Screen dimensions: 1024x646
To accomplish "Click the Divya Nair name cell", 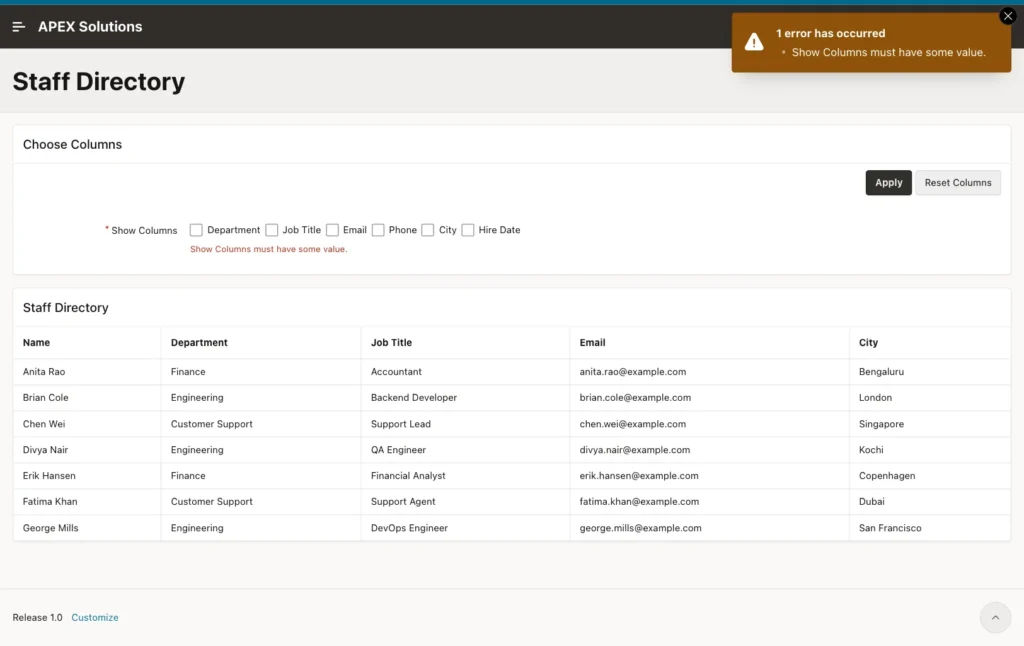I will coord(87,449).
